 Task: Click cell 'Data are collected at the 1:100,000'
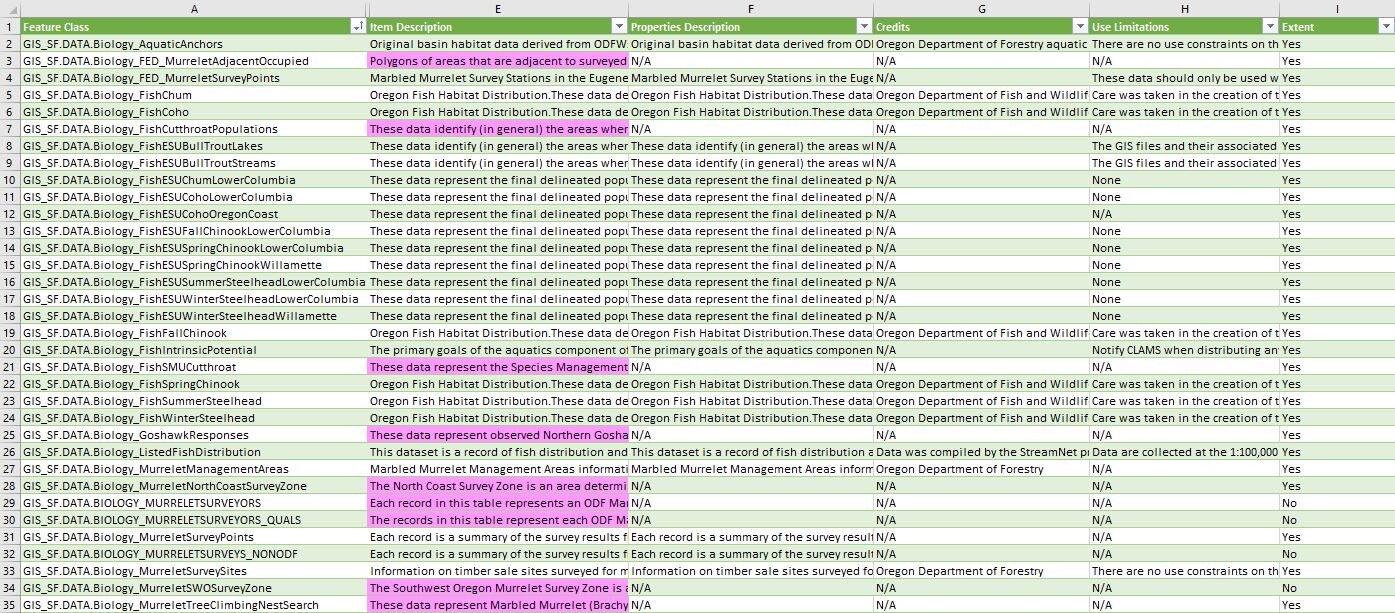pos(1184,452)
